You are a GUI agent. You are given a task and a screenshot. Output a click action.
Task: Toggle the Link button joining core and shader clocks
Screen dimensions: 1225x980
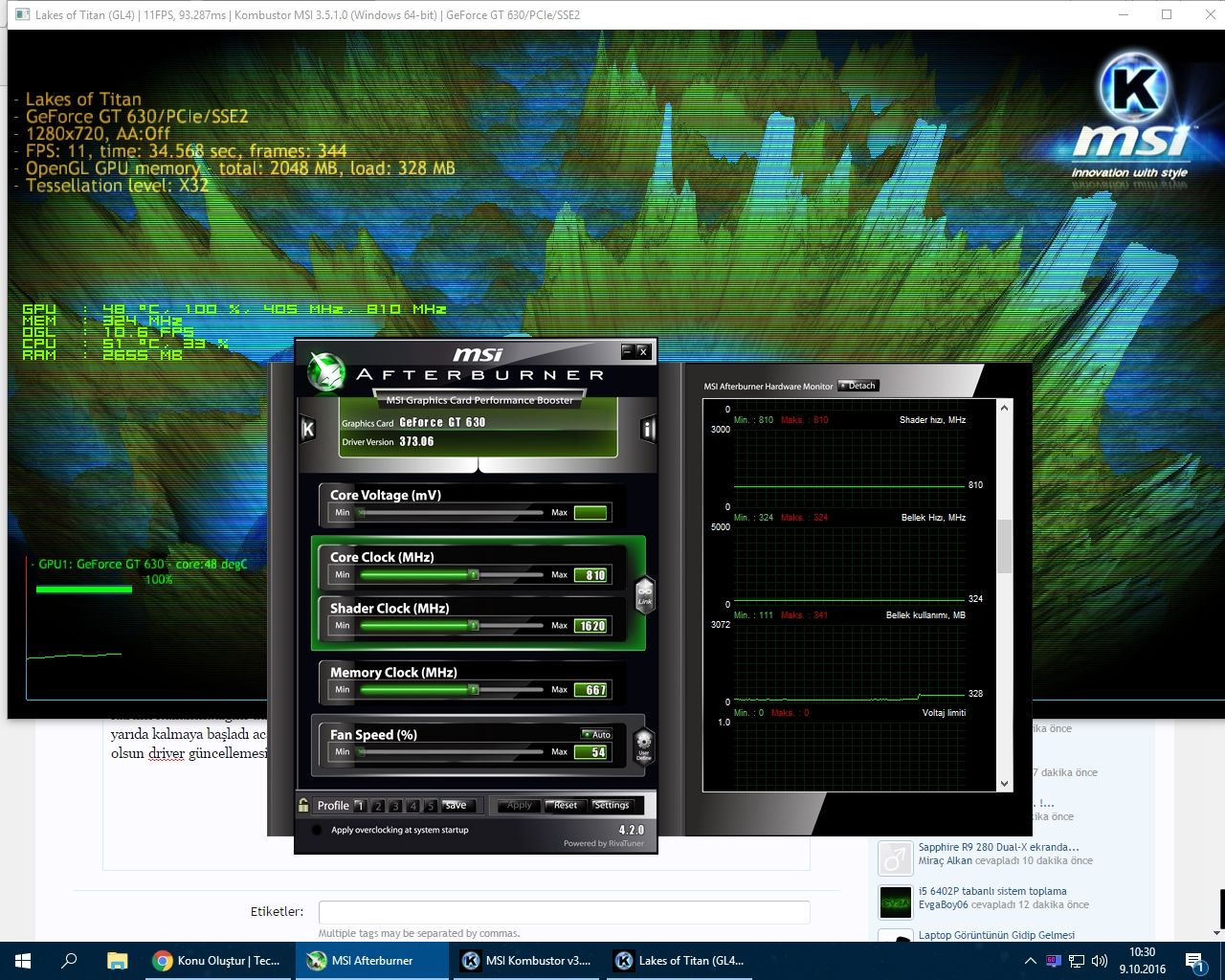coord(645,594)
